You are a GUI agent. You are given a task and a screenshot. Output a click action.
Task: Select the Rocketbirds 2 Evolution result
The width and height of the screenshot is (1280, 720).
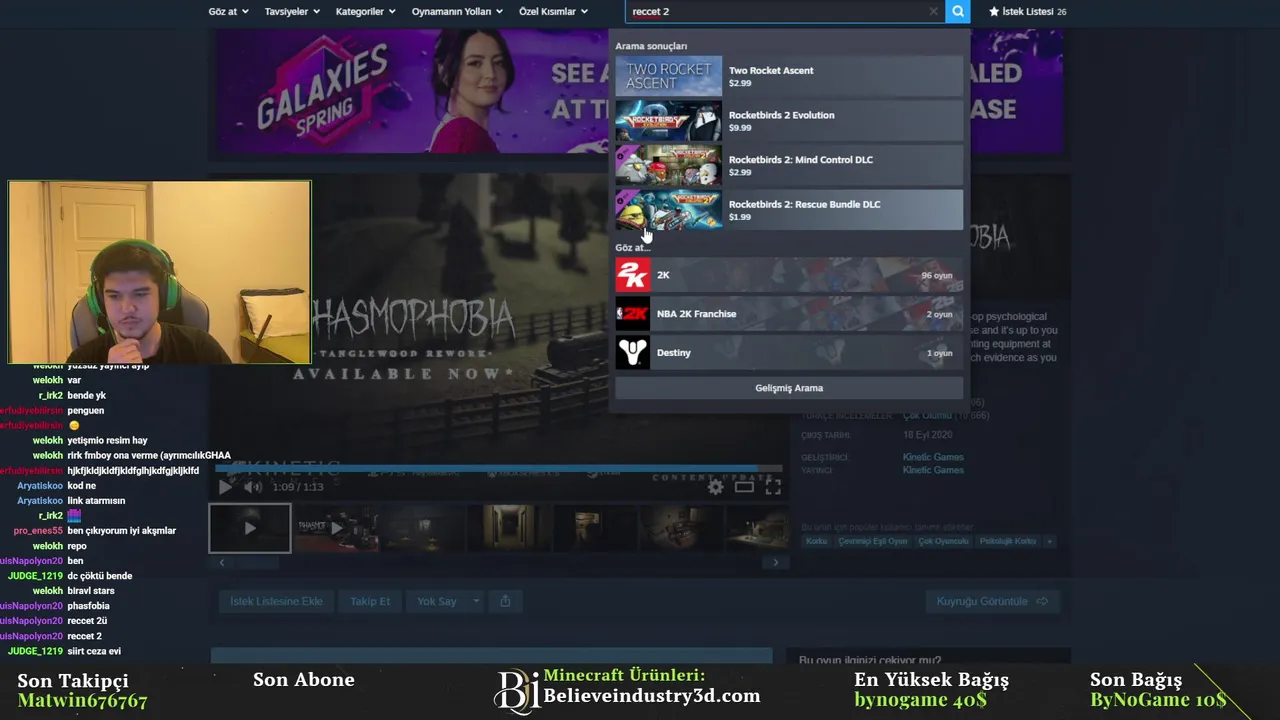pos(789,121)
